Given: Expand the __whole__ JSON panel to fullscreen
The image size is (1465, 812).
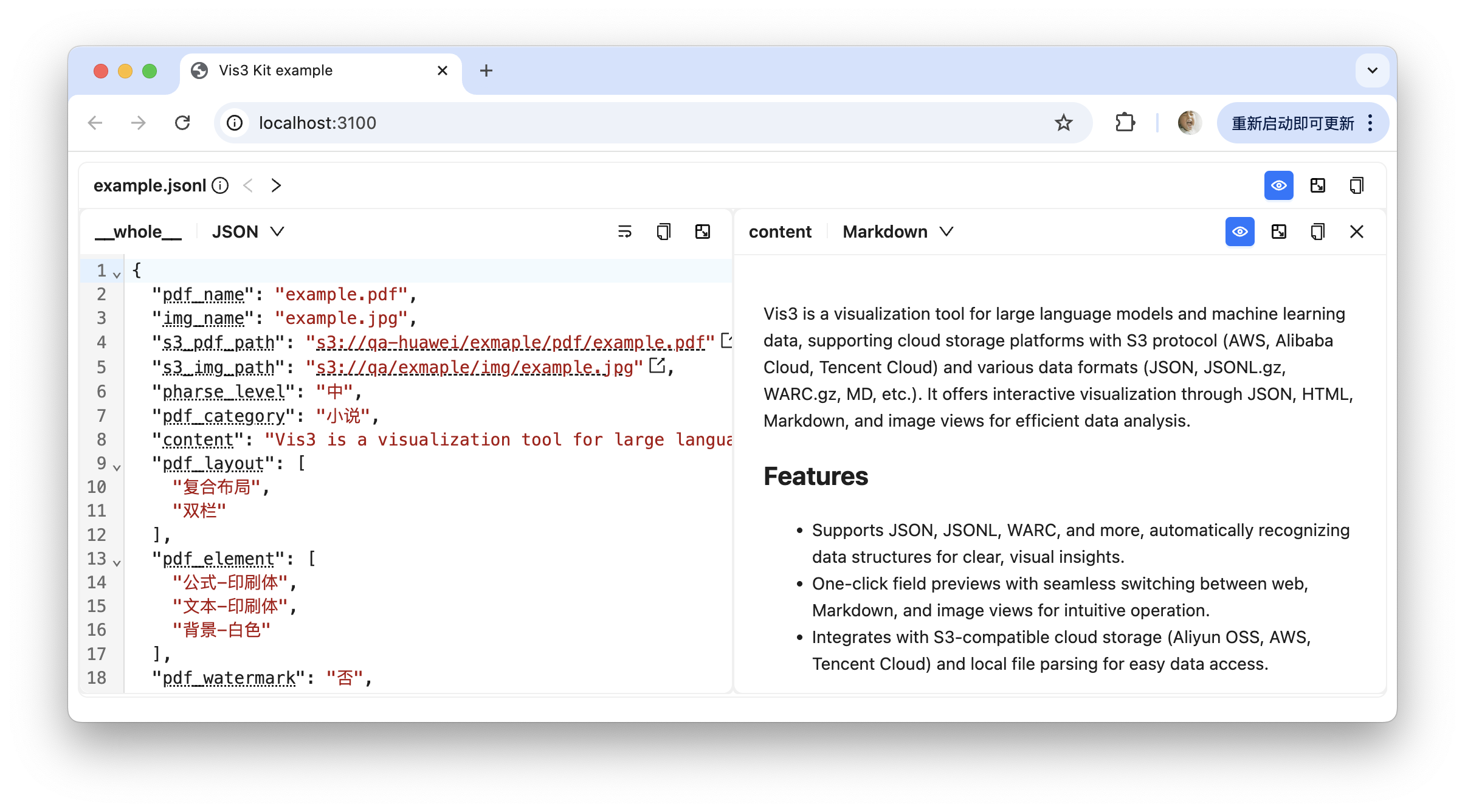Looking at the screenshot, I should click(x=702, y=232).
